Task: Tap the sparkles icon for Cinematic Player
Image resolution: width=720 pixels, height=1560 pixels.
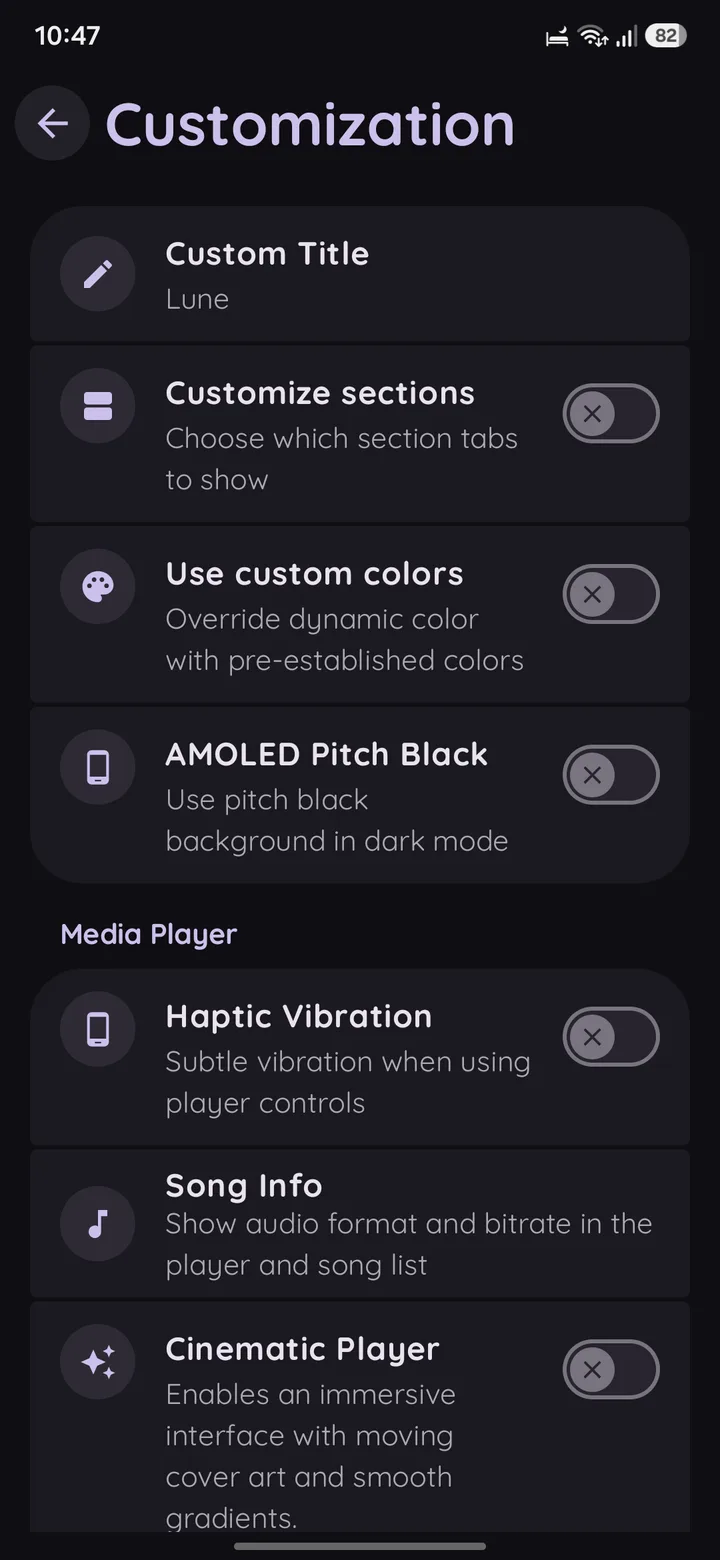Action: (98, 1362)
